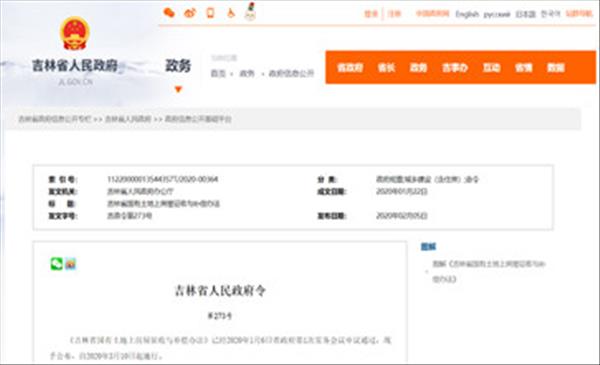This screenshot has height=365, width=600.
Task: Open the 数据 navigation tab
Action: click(x=556, y=68)
